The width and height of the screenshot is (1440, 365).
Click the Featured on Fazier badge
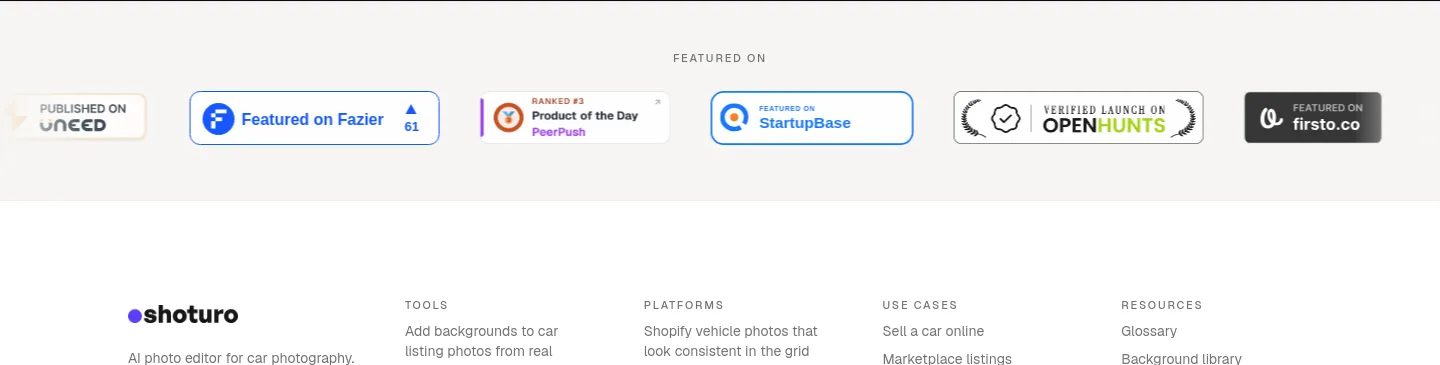point(314,118)
